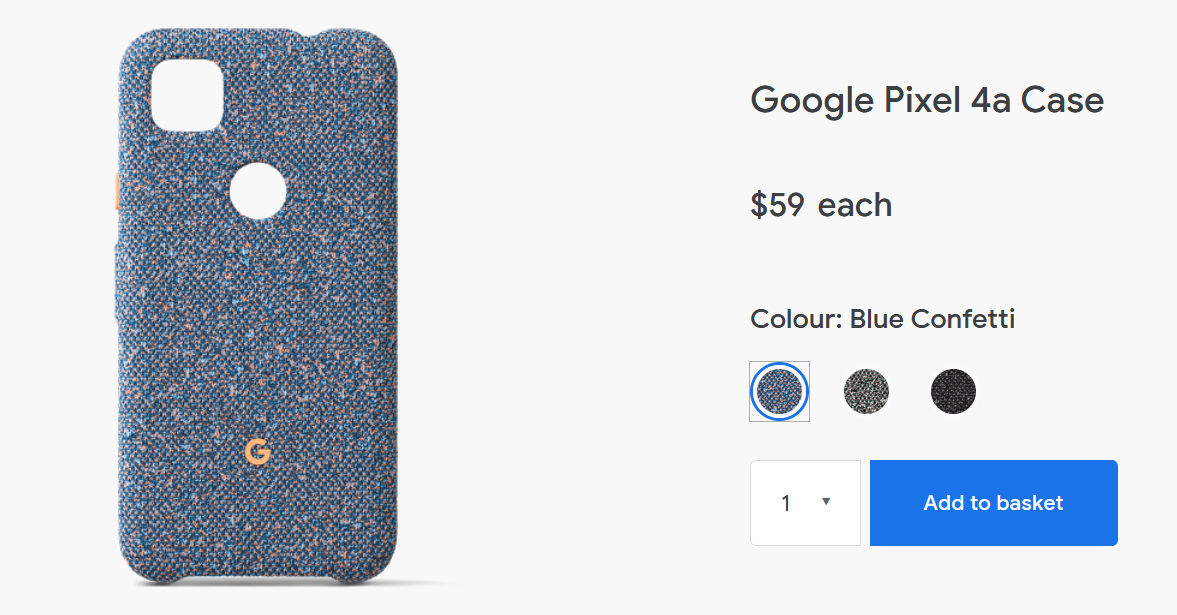Pick the black colour swatch
The height and width of the screenshot is (615, 1177).
point(953,391)
